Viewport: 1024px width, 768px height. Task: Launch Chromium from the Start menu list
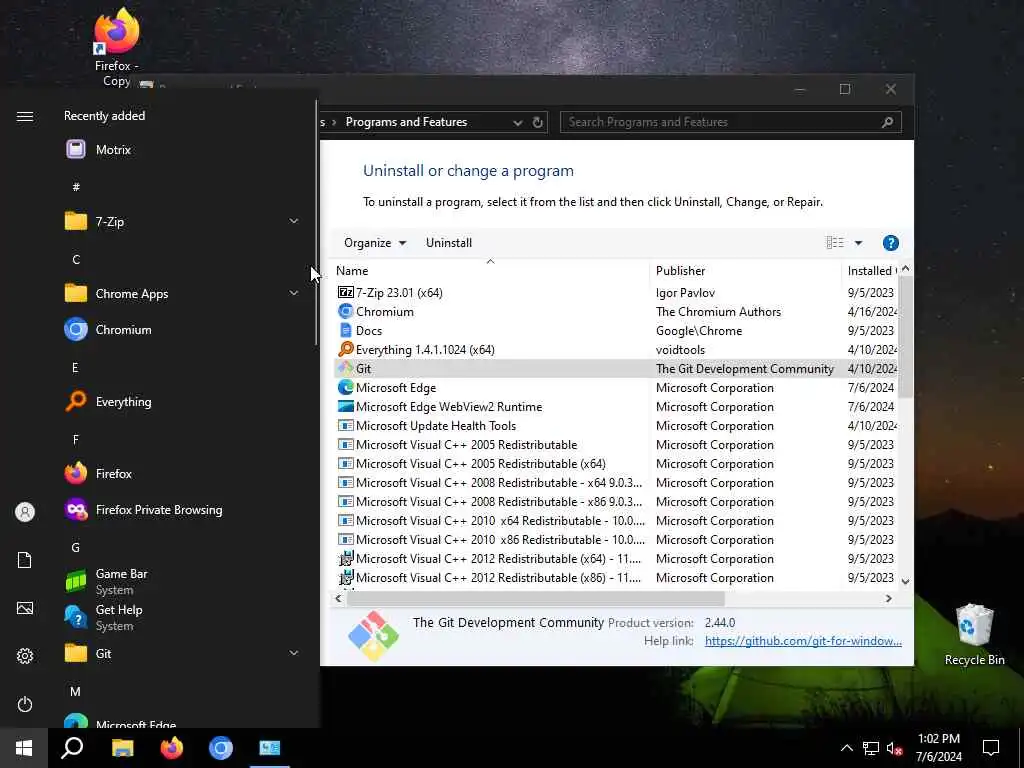[180, 330]
